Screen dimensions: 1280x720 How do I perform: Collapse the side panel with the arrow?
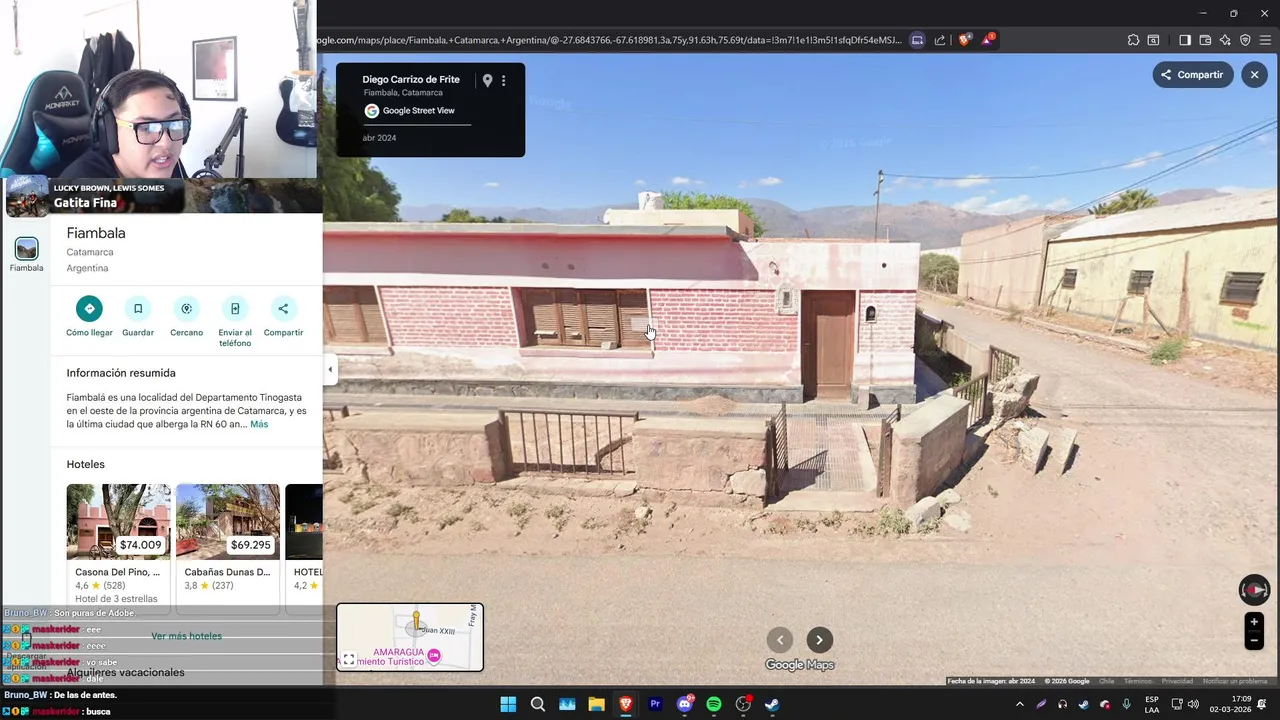[330, 369]
